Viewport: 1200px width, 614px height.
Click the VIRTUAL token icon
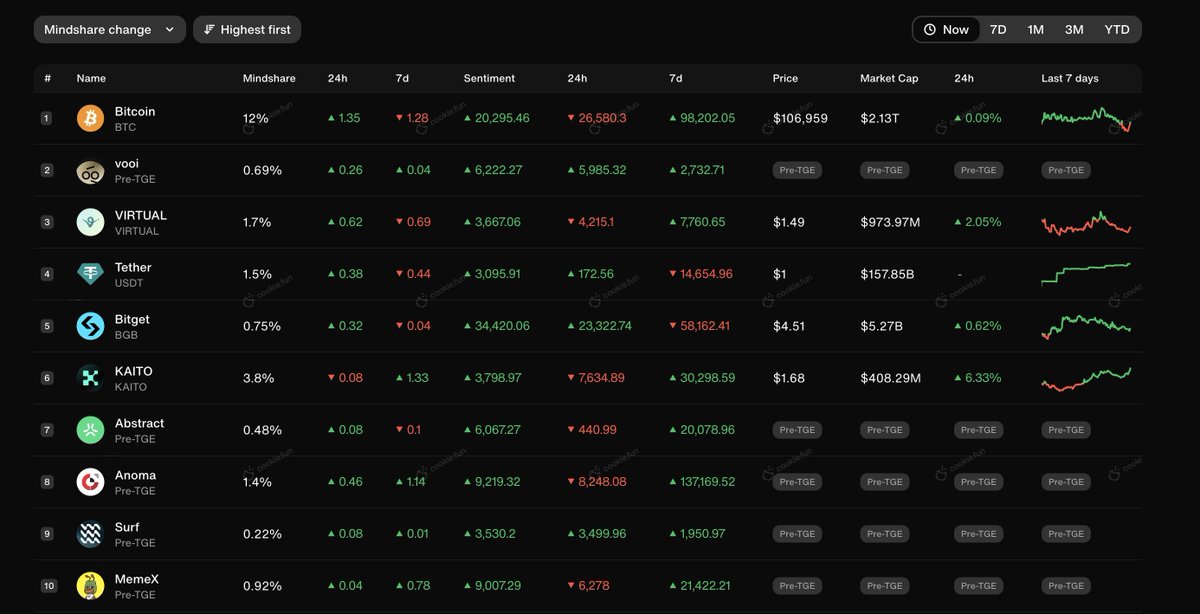pos(90,223)
